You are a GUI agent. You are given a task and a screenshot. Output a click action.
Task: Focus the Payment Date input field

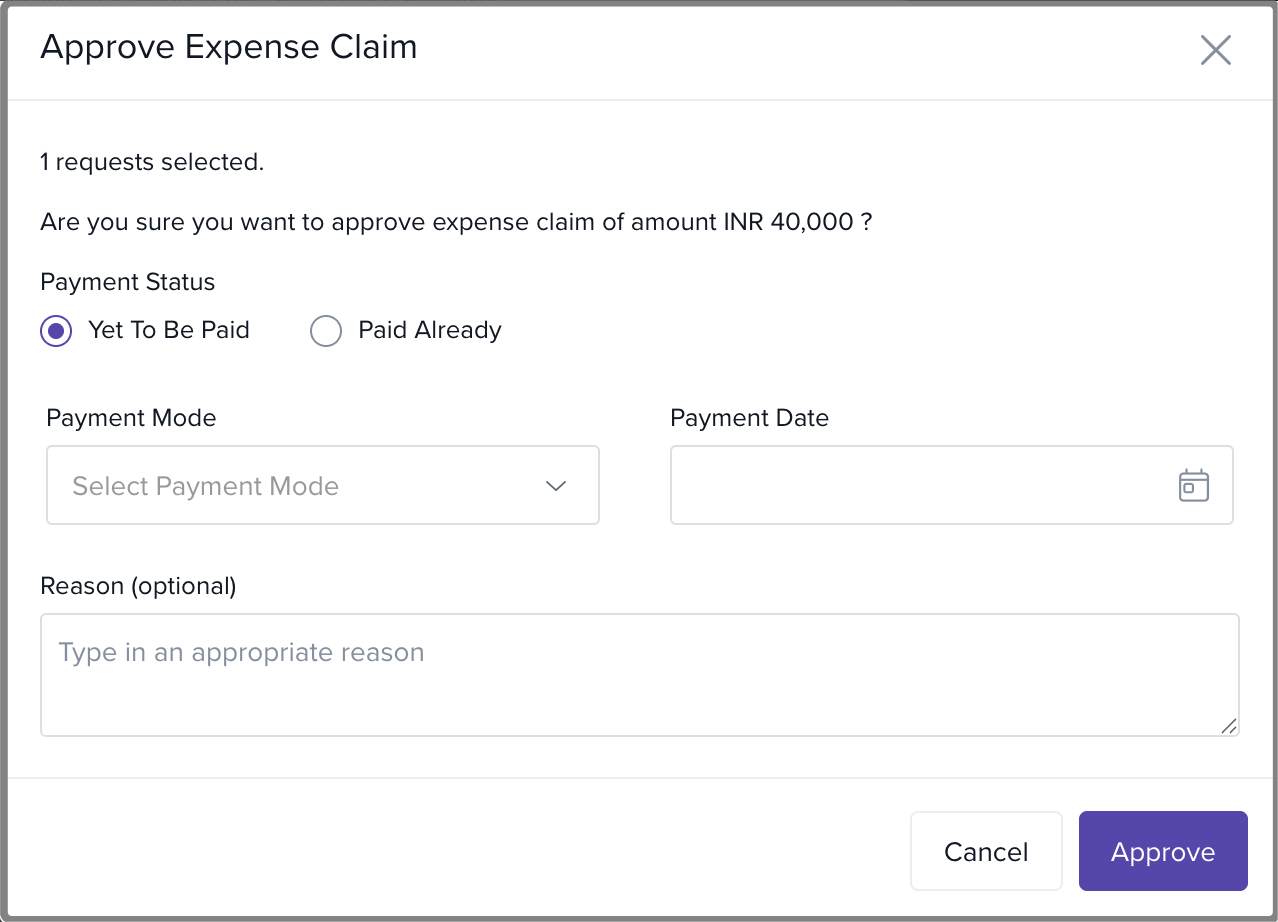(x=920, y=485)
